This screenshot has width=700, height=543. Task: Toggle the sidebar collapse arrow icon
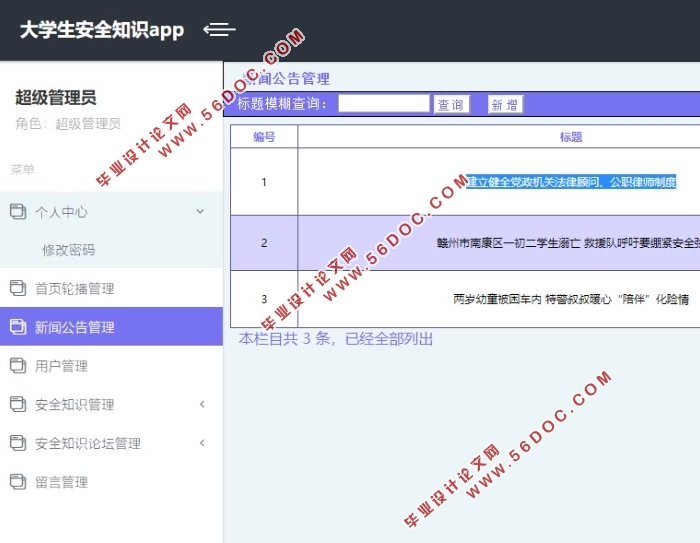219,30
